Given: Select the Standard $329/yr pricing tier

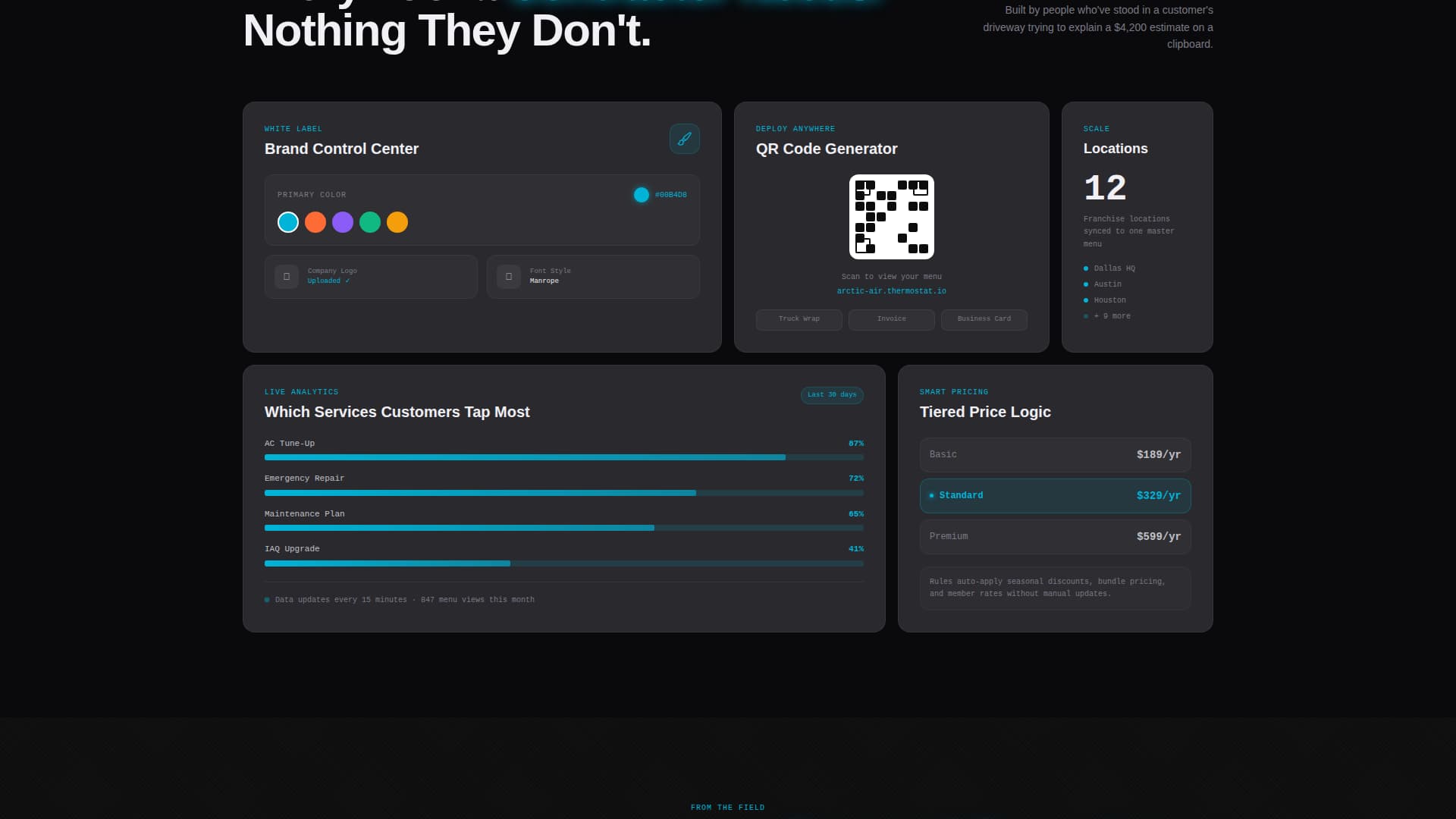Looking at the screenshot, I should pyautogui.click(x=1056, y=496).
